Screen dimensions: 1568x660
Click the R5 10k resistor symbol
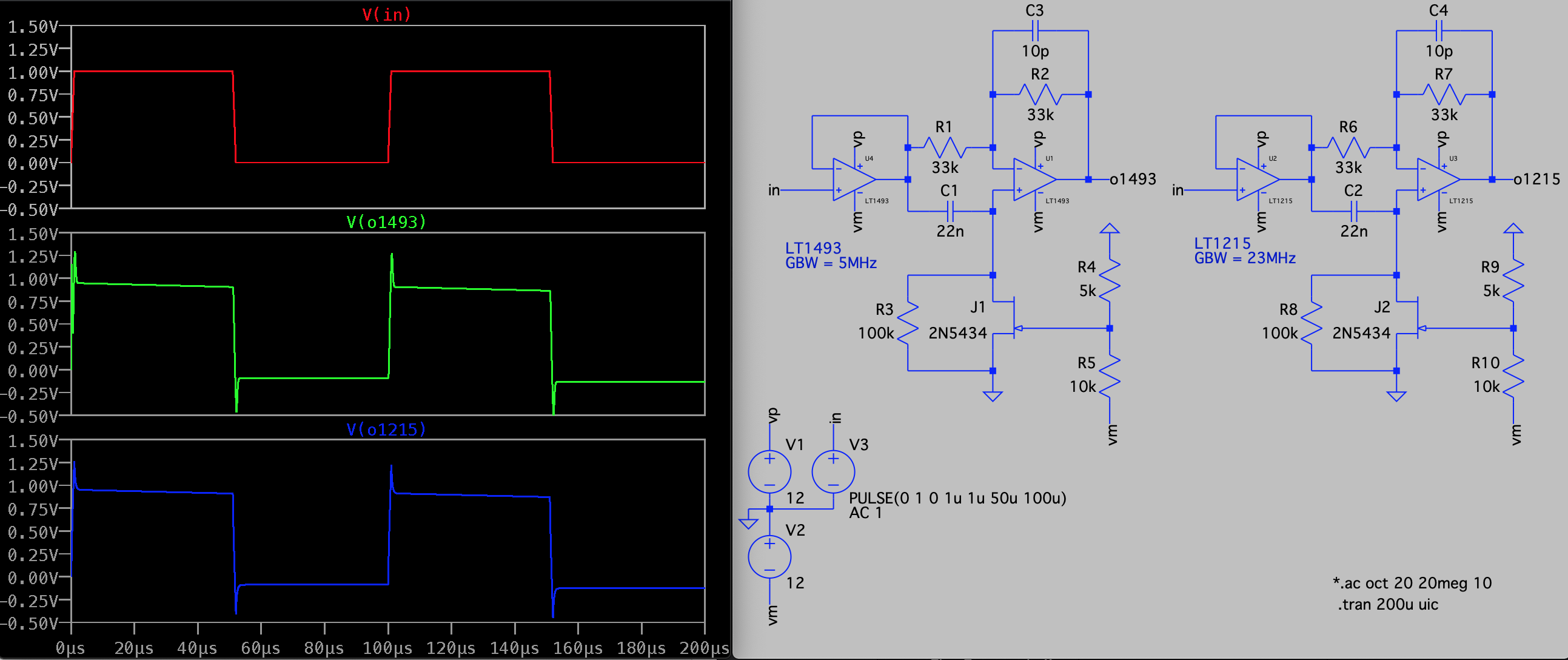pyautogui.click(x=1110, y=376)
